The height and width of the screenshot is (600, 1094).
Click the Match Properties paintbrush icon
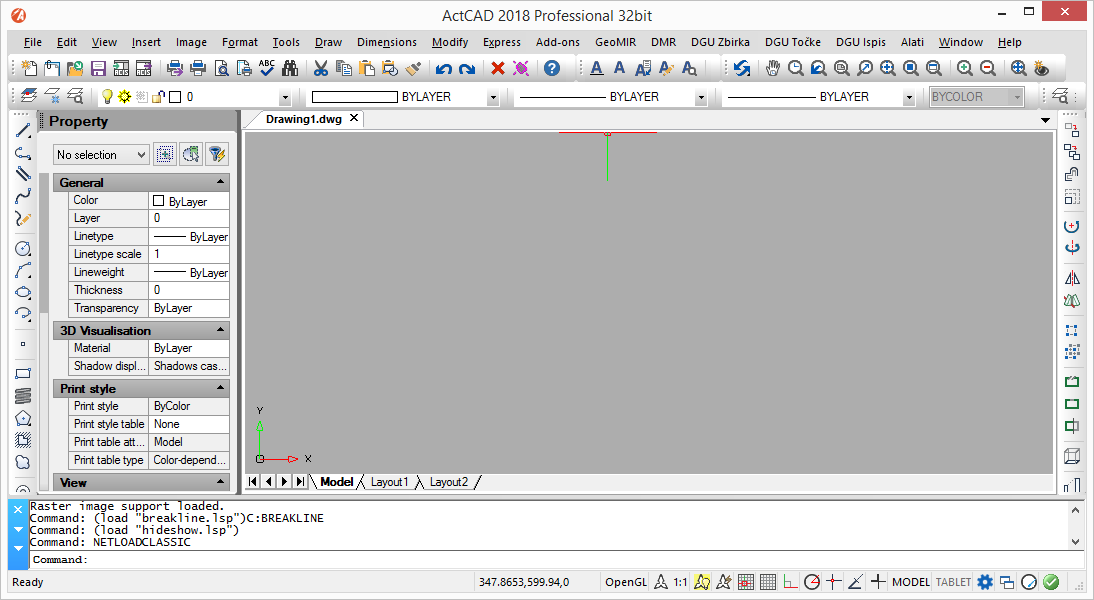pyautogui.click(x=413, y=68)
